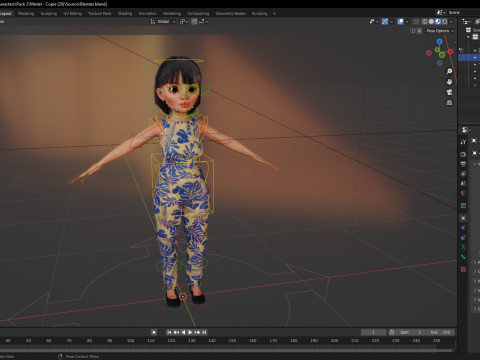Toggle snapping magnet in viewport header
The height and width of the screenshot is (360, 480).
194,21
